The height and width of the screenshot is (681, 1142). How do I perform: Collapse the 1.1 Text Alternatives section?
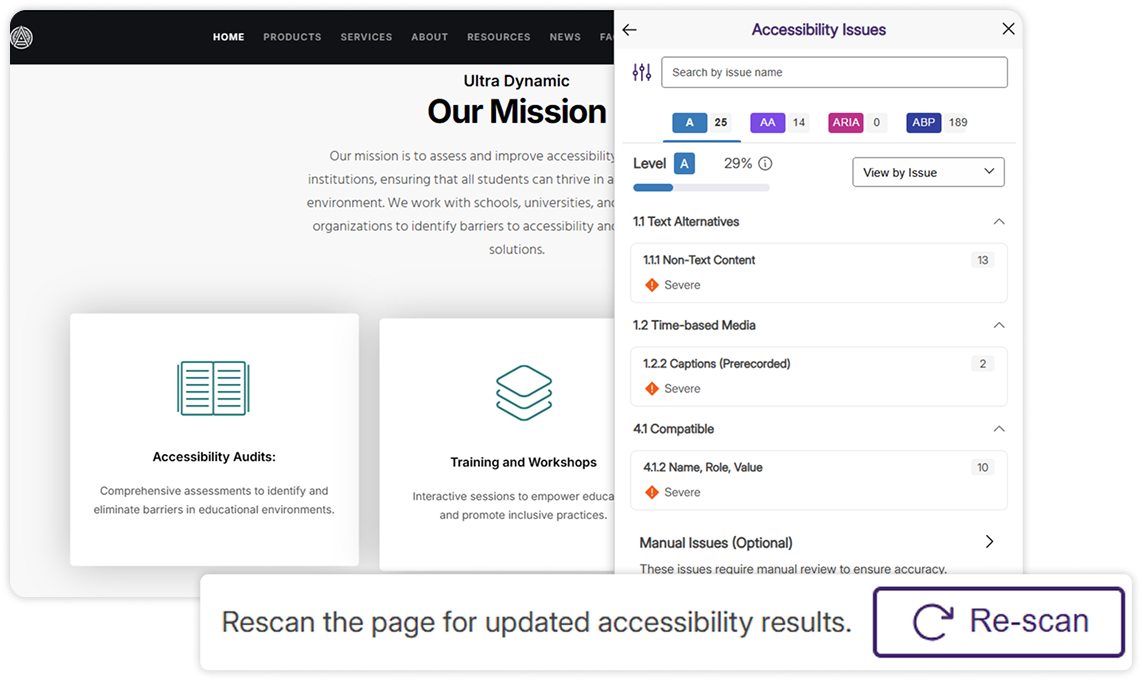pos(997,221)
